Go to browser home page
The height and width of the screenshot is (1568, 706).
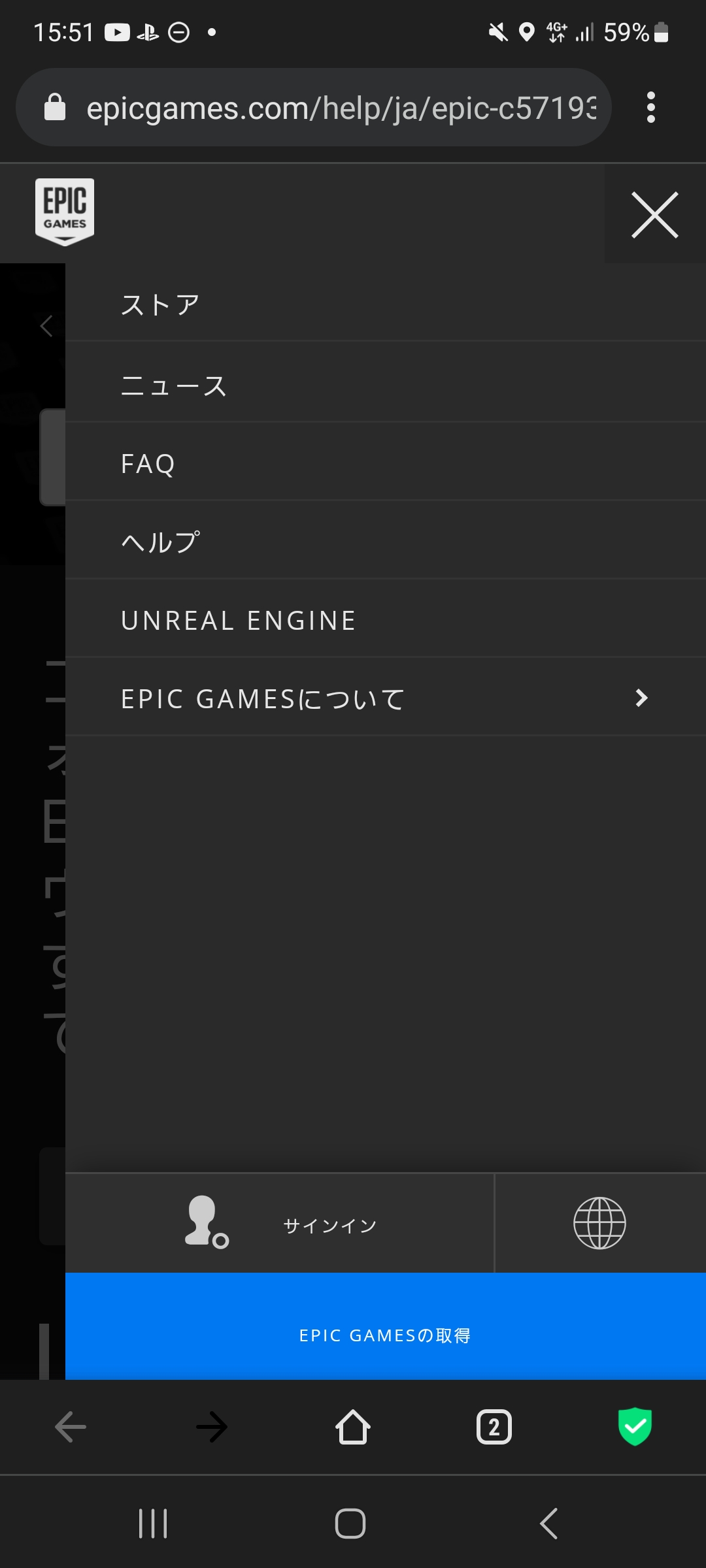pos(353,1426)
